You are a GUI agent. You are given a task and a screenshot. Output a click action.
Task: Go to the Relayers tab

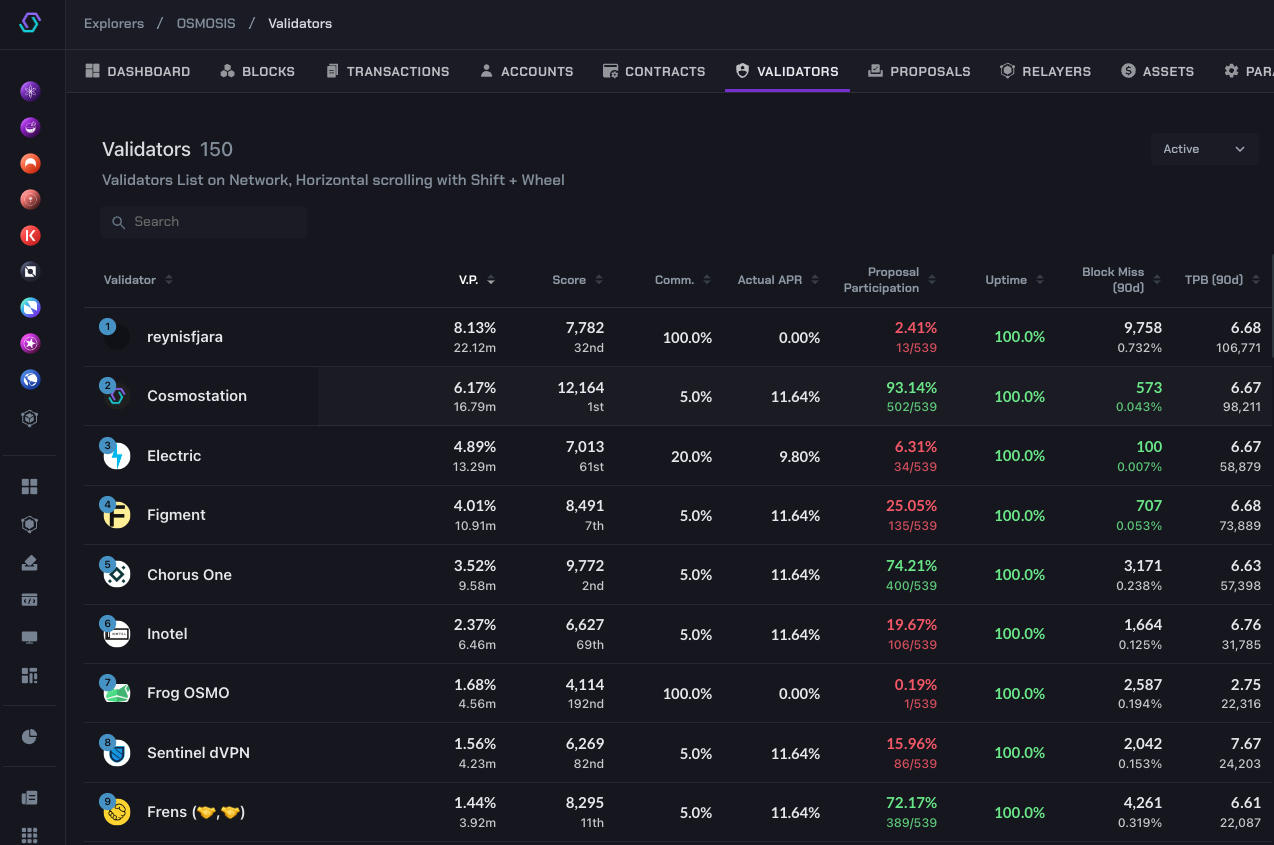[1045, 71]
